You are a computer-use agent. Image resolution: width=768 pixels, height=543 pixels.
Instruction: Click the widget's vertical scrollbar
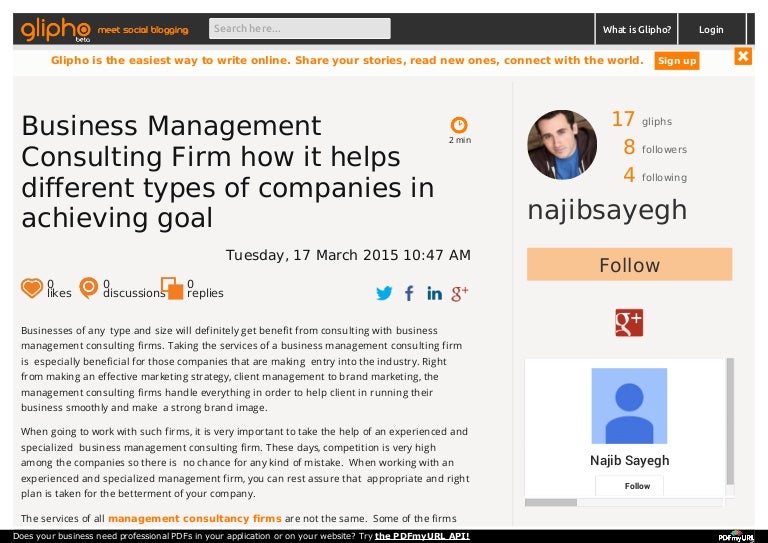[x=730, y=421]
